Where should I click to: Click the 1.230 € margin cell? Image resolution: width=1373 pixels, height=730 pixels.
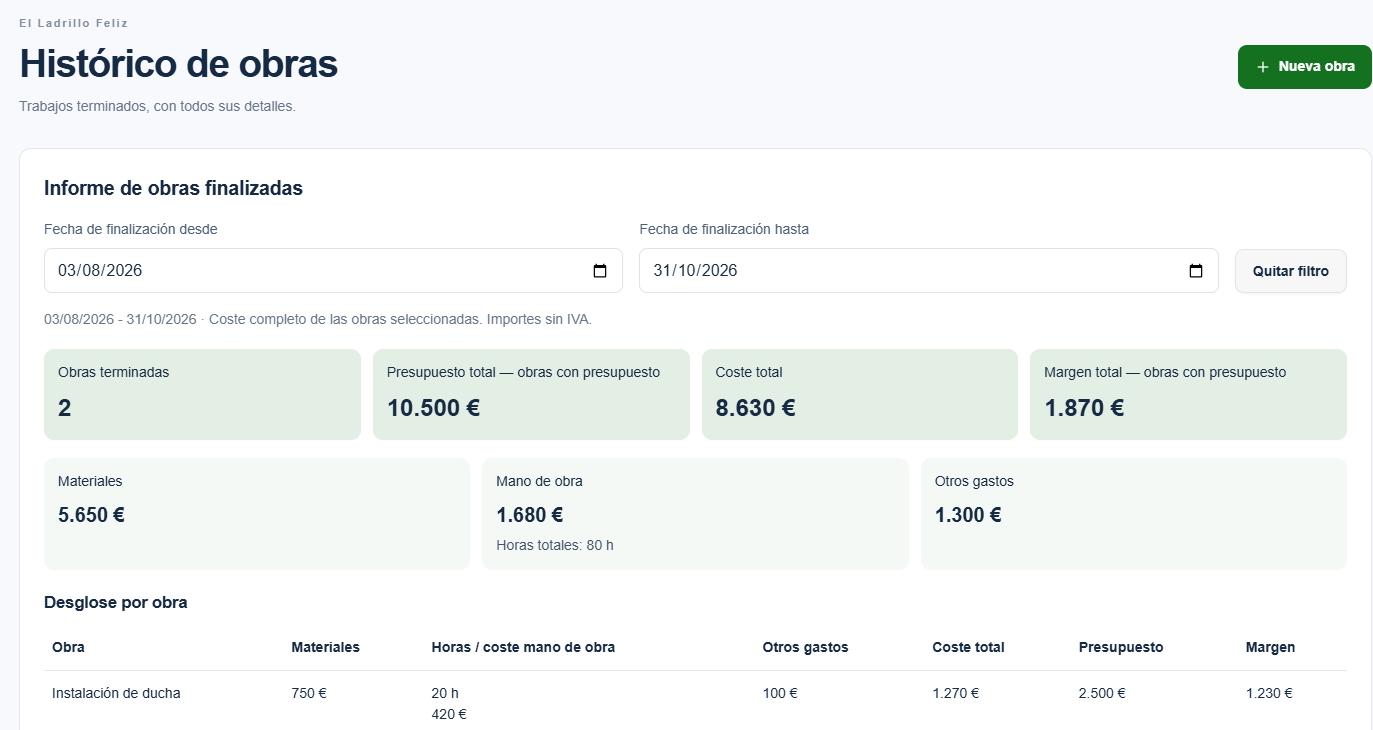click(x=1269, y=693)
